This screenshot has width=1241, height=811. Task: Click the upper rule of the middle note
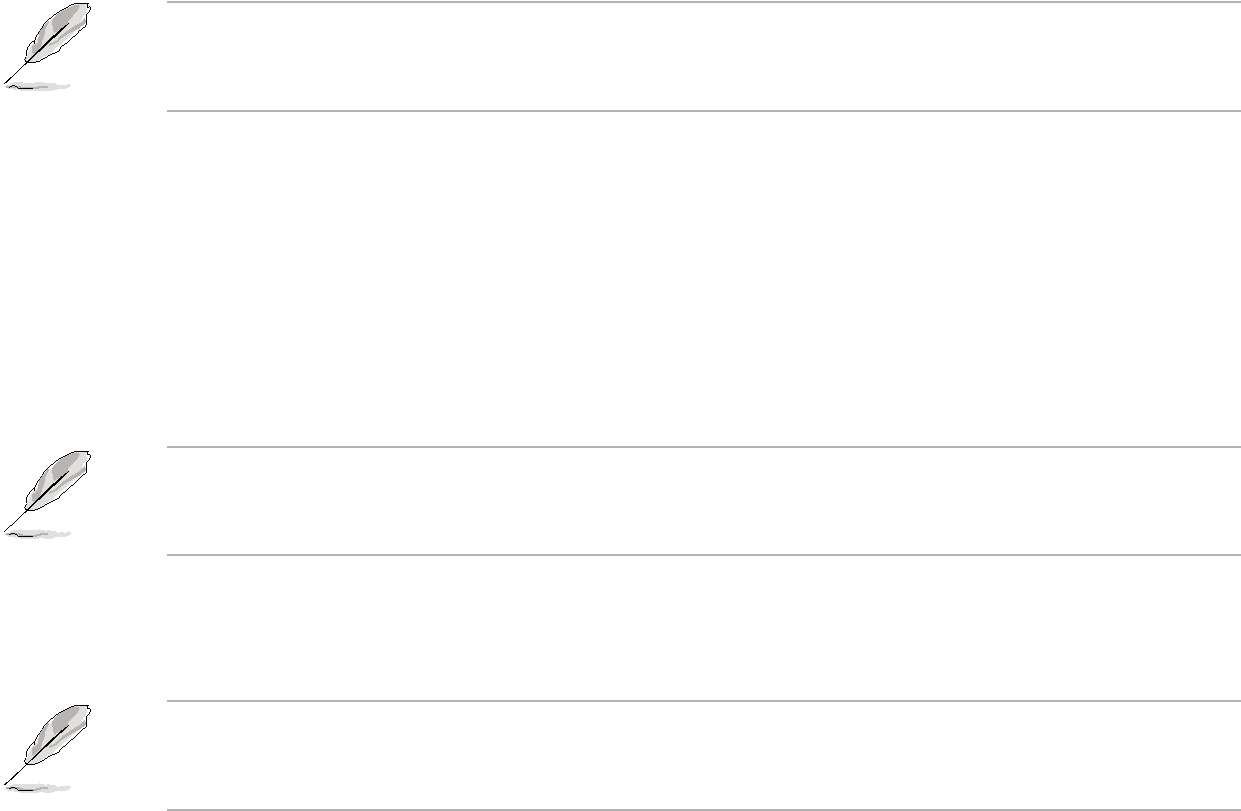pos(703,447)
